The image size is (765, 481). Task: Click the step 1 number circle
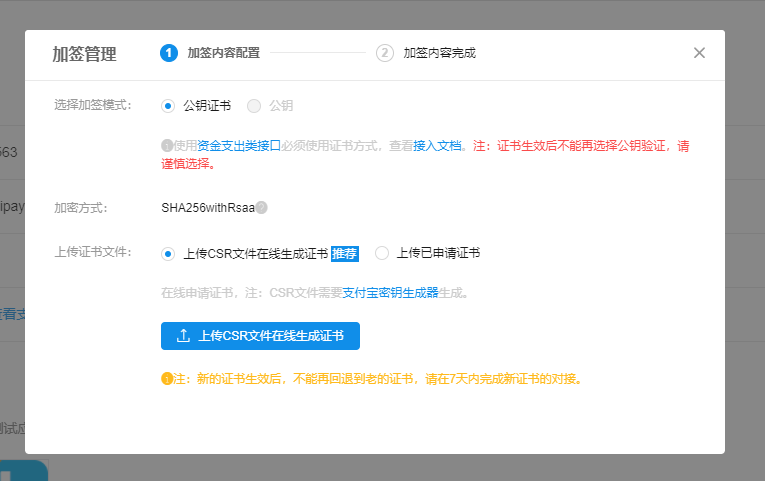[x=169, y=53]
